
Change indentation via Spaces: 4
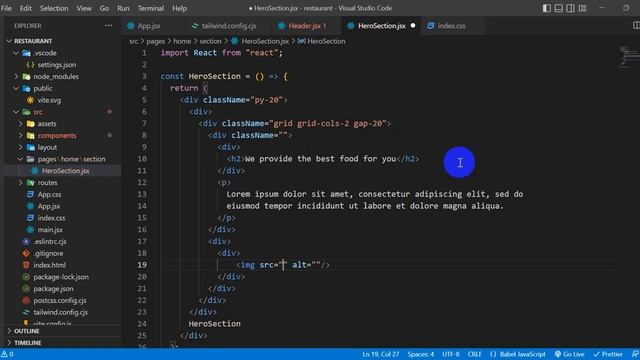point(421,354)
